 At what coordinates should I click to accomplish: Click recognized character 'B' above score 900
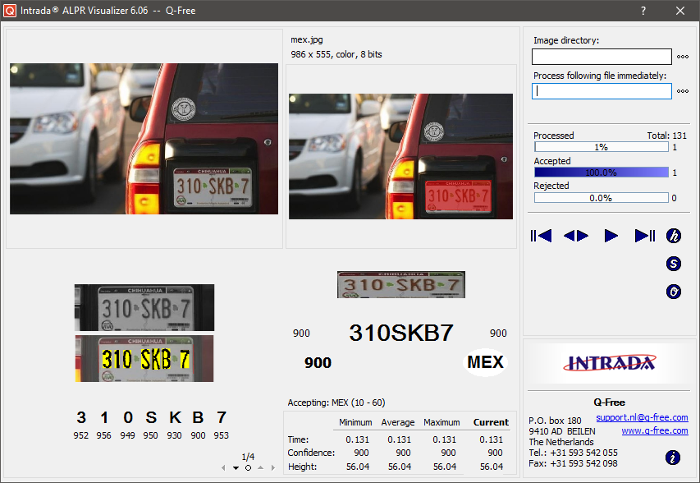click(198, 417)
